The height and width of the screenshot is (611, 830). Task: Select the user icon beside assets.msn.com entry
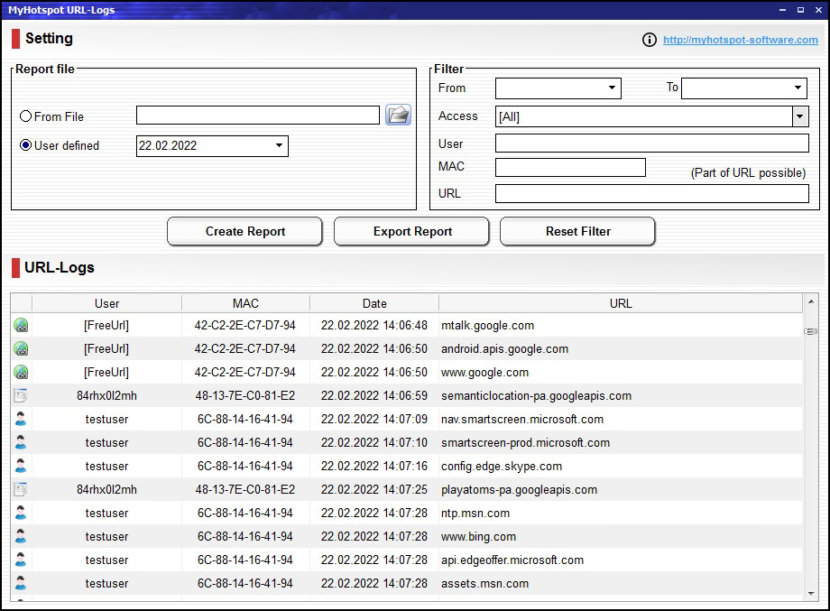[22, 583]
